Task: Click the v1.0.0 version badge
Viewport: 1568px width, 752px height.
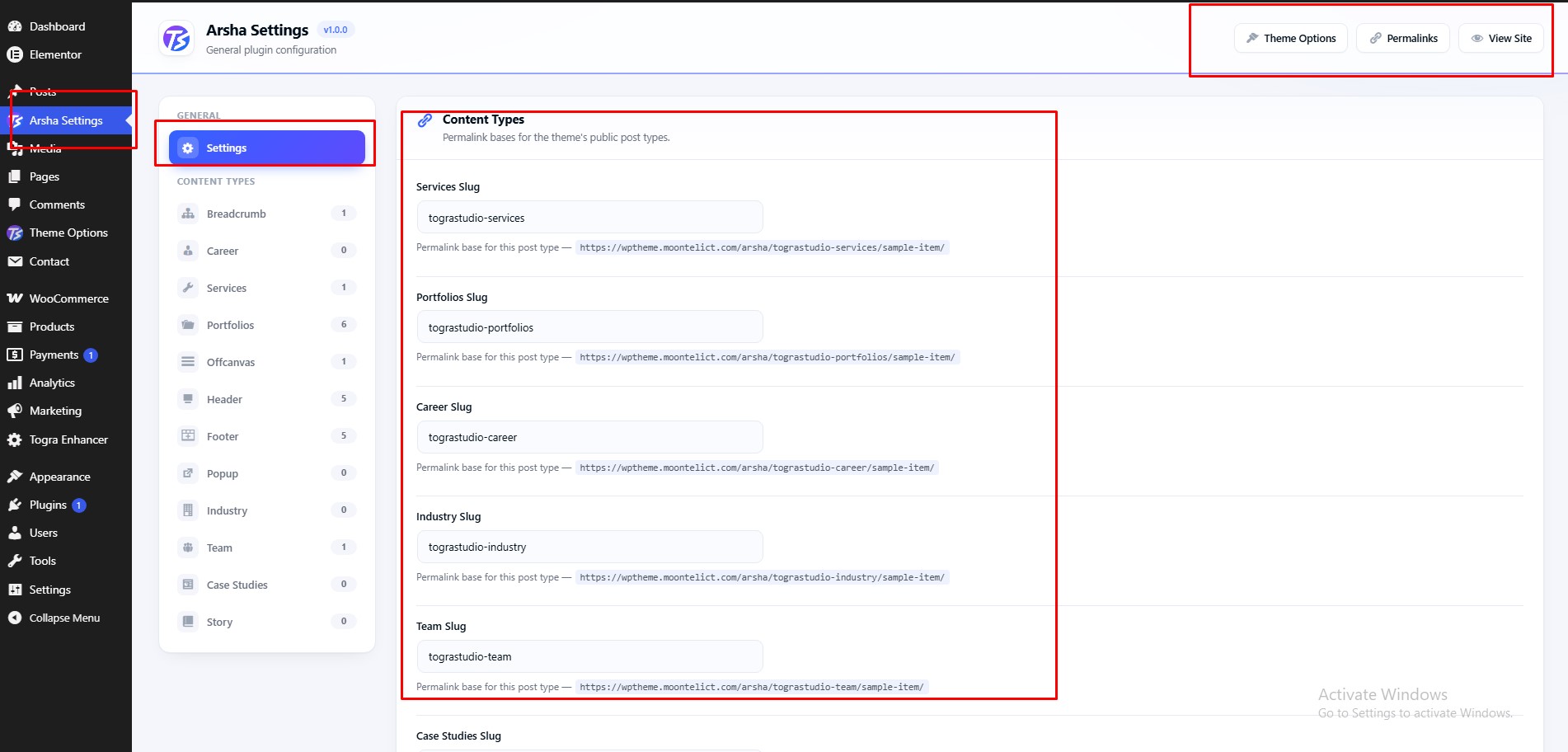Action: (336, 30)
